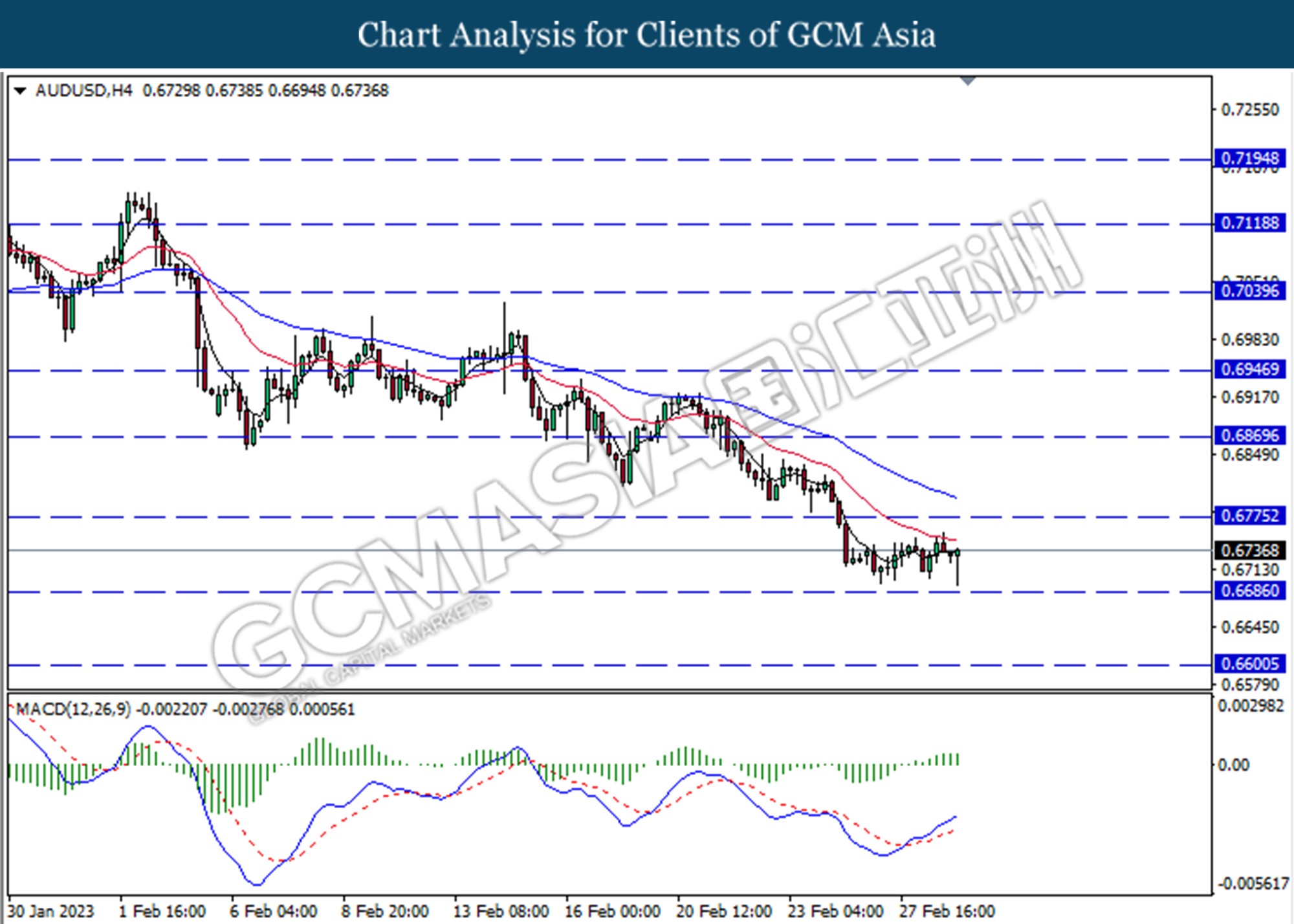Click the OHLC values 0.67298 0.67385 0.66948 0.67368
The width and height of the screenshot is (1294, 924).
pyautogui.click(x=265, y=91)
